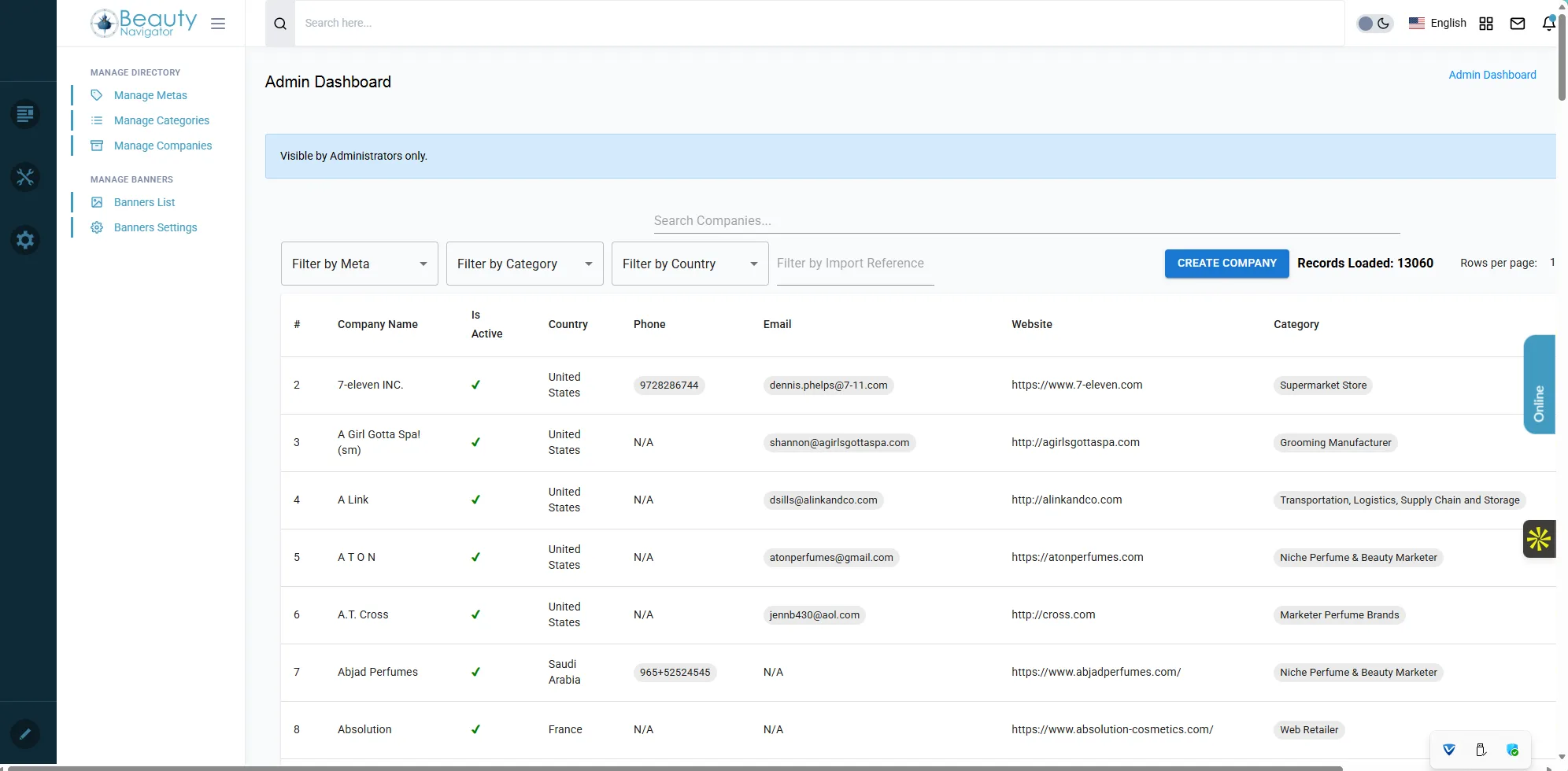Follow the Admin Dashboard breadcrumb link
The image size is (1568, 771).
(1492, 75)
